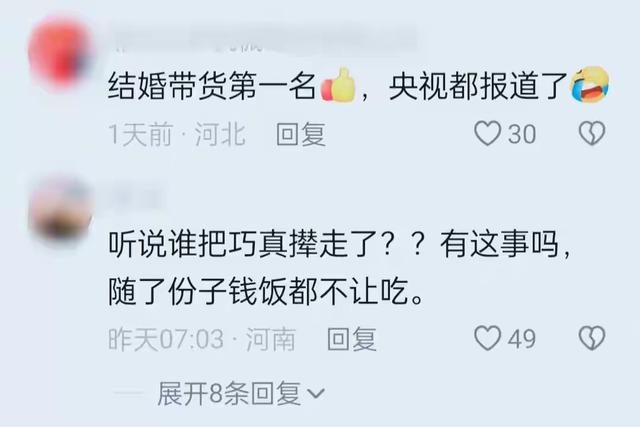Tap the like count 30
The width and height of the screenshot is (640, 427).
(x=522, y=134)
